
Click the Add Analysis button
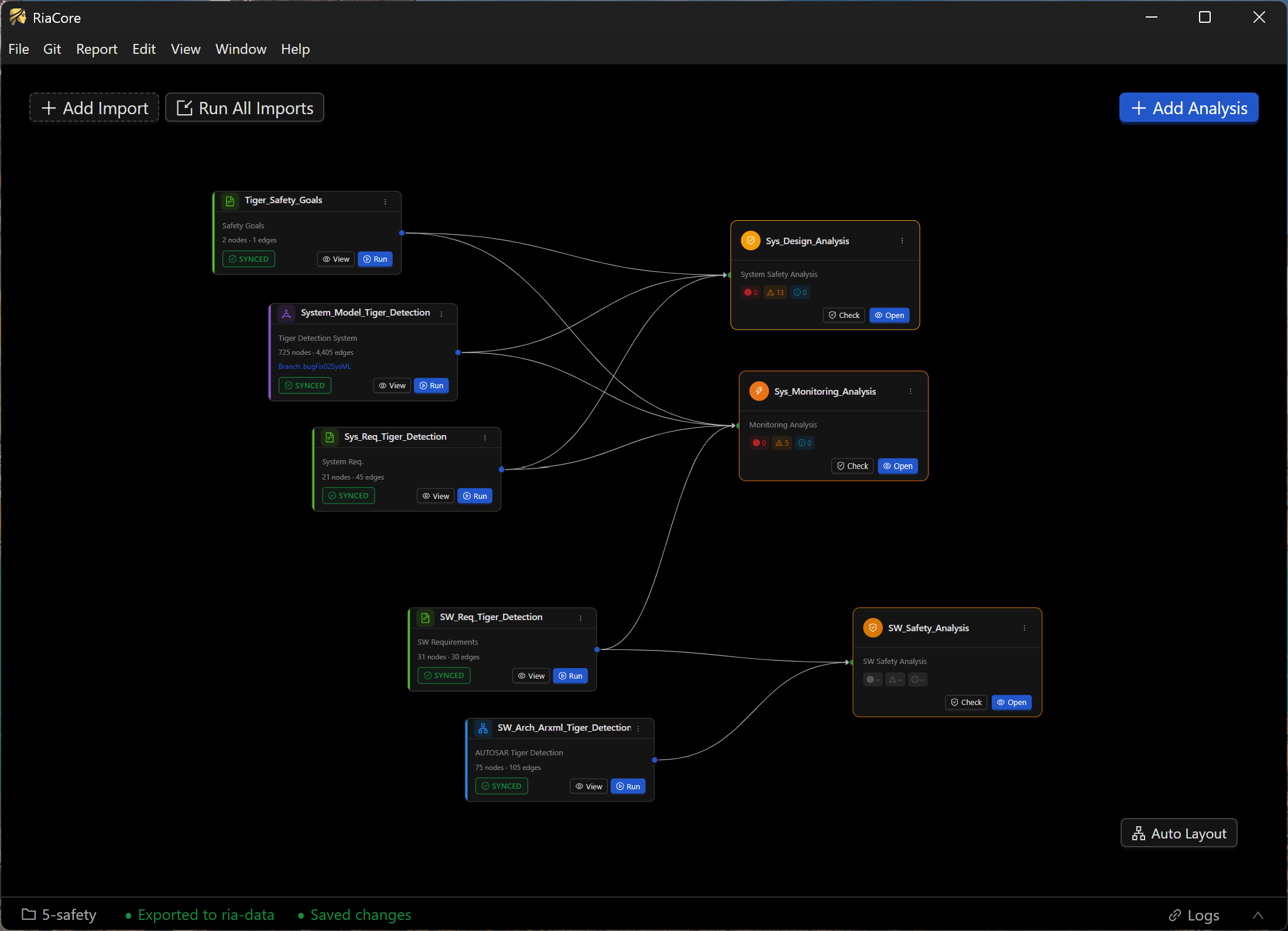[x=1189, y=108]
